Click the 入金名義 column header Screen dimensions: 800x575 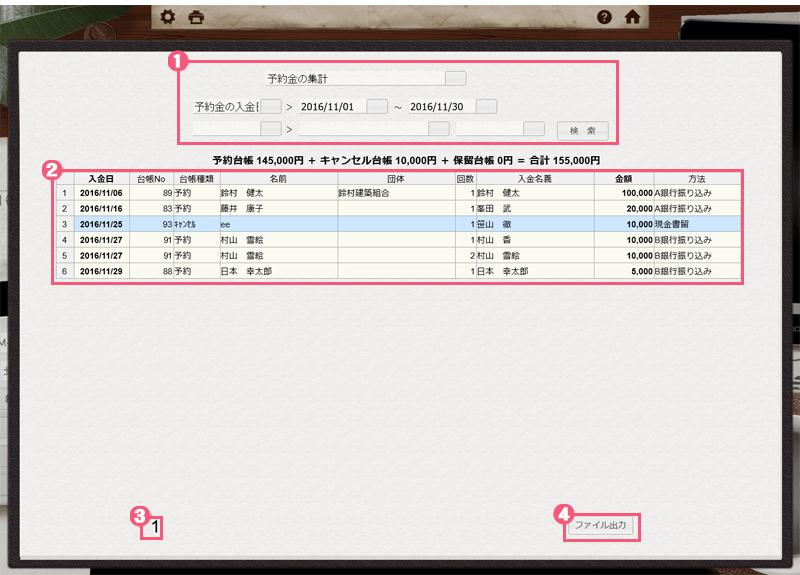535,179
